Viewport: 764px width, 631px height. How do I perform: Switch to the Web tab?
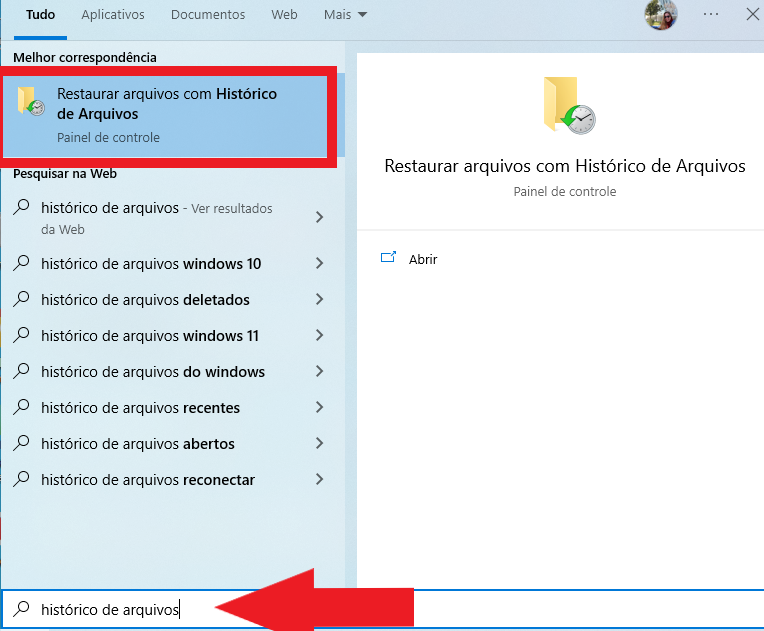[x=285, y=15]
